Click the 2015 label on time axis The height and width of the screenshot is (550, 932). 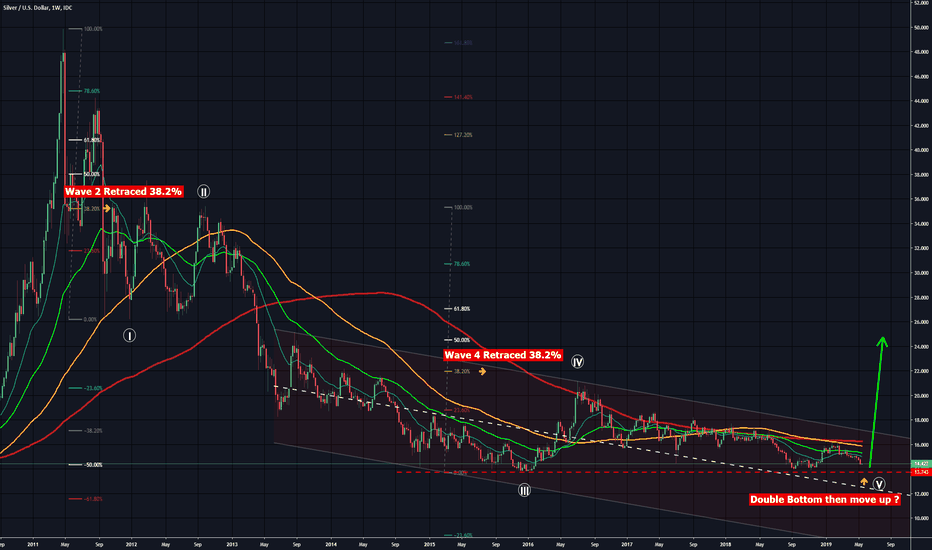click(x=430, y=544)
